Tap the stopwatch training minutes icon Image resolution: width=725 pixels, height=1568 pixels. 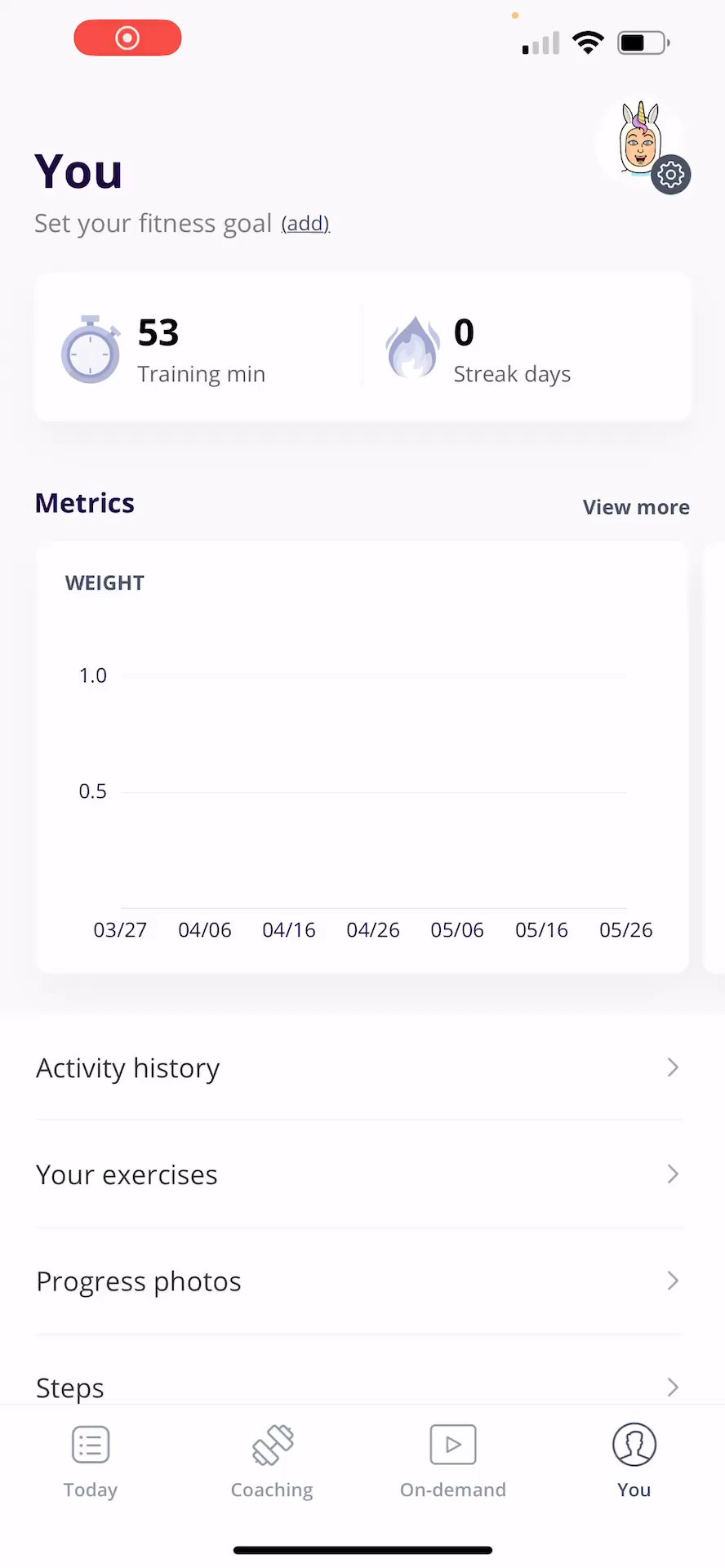click(91, 350)
